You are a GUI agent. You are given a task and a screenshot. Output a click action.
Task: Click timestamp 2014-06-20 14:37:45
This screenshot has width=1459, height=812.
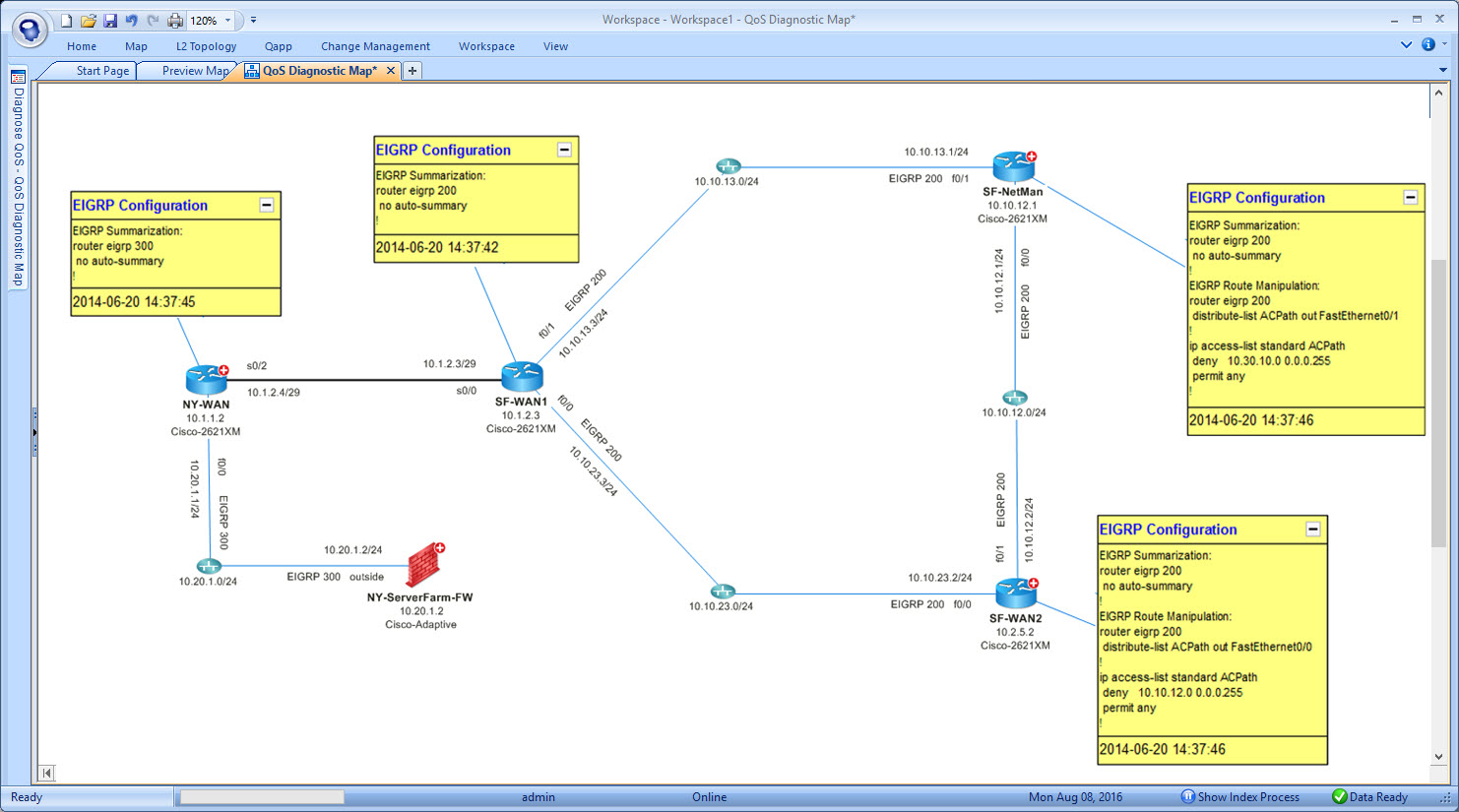pos(134,302)
